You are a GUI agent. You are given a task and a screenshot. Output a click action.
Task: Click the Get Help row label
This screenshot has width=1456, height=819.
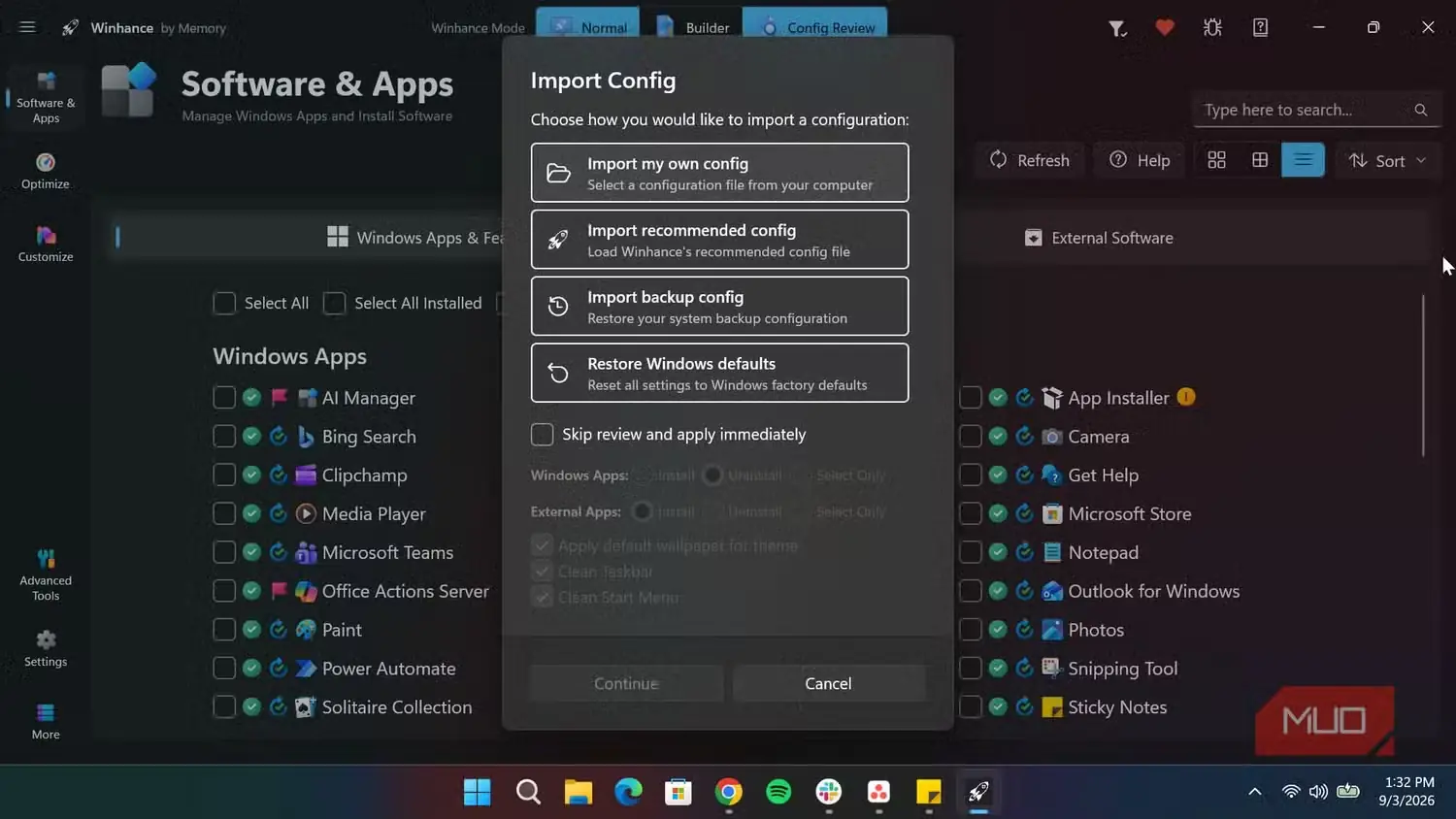click(x=1103, y=475)
